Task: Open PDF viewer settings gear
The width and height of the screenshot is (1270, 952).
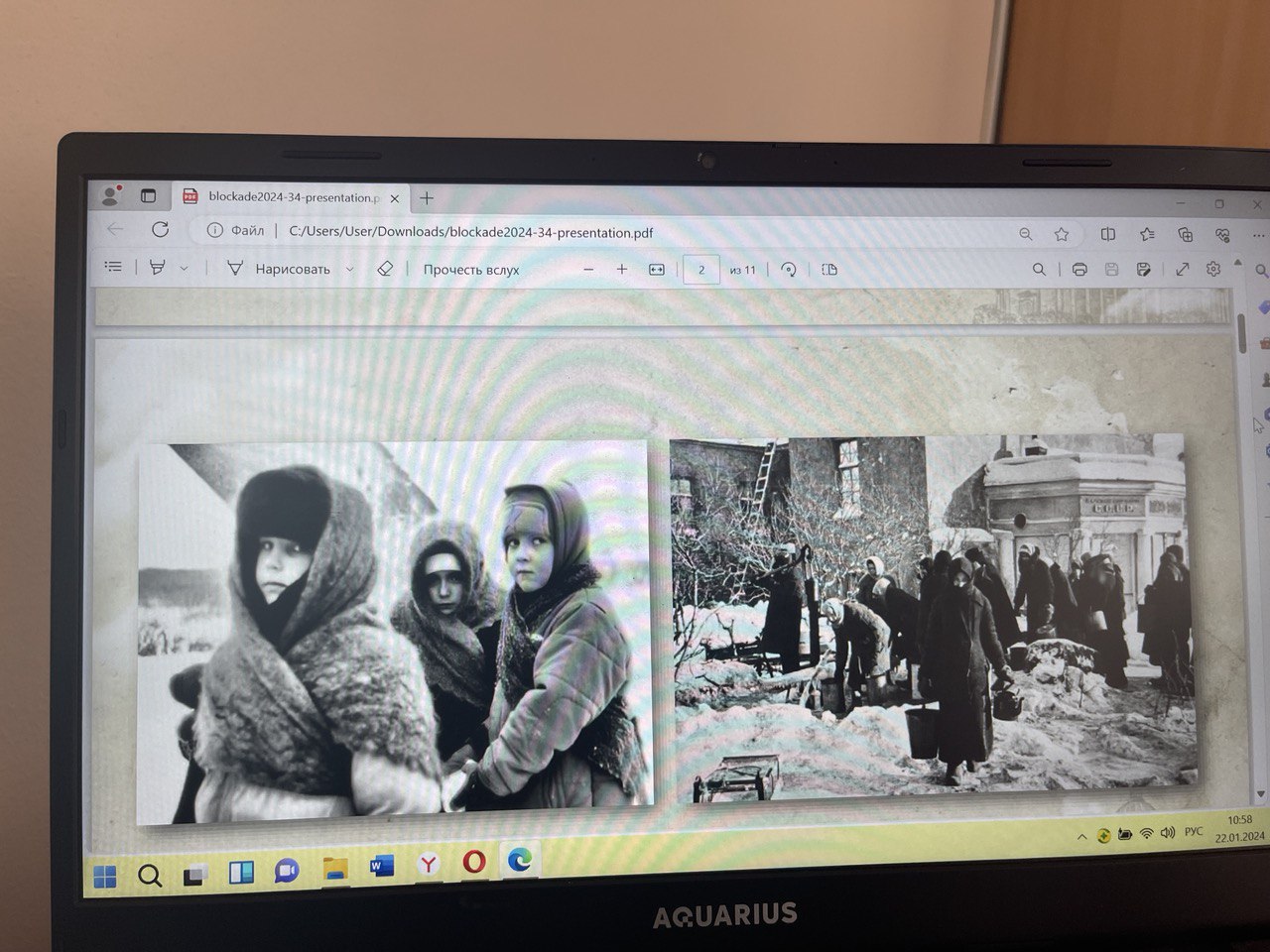Action: (x=1213, y=270)
